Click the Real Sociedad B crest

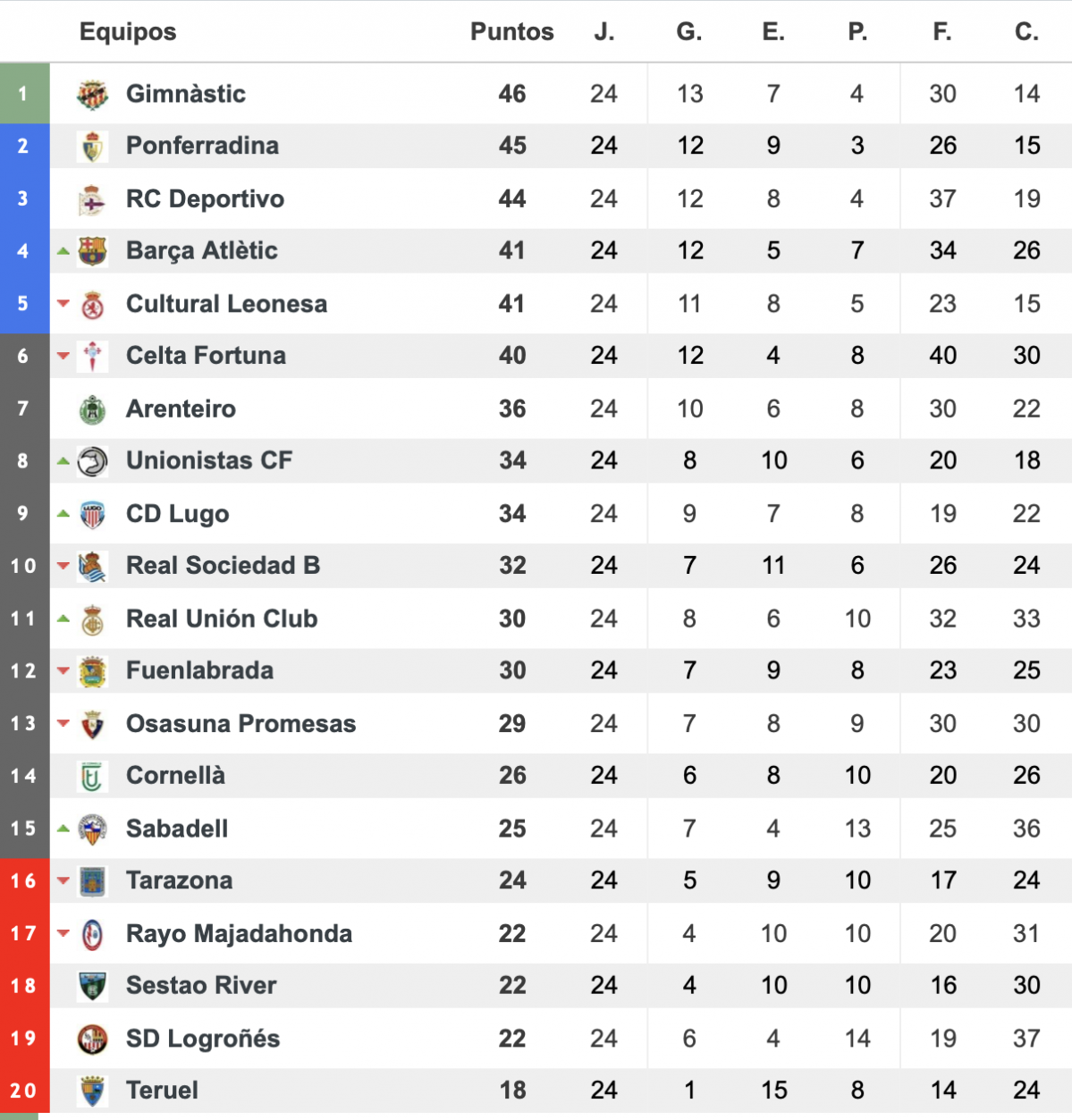pyautogui.click(x=92, y=567)
